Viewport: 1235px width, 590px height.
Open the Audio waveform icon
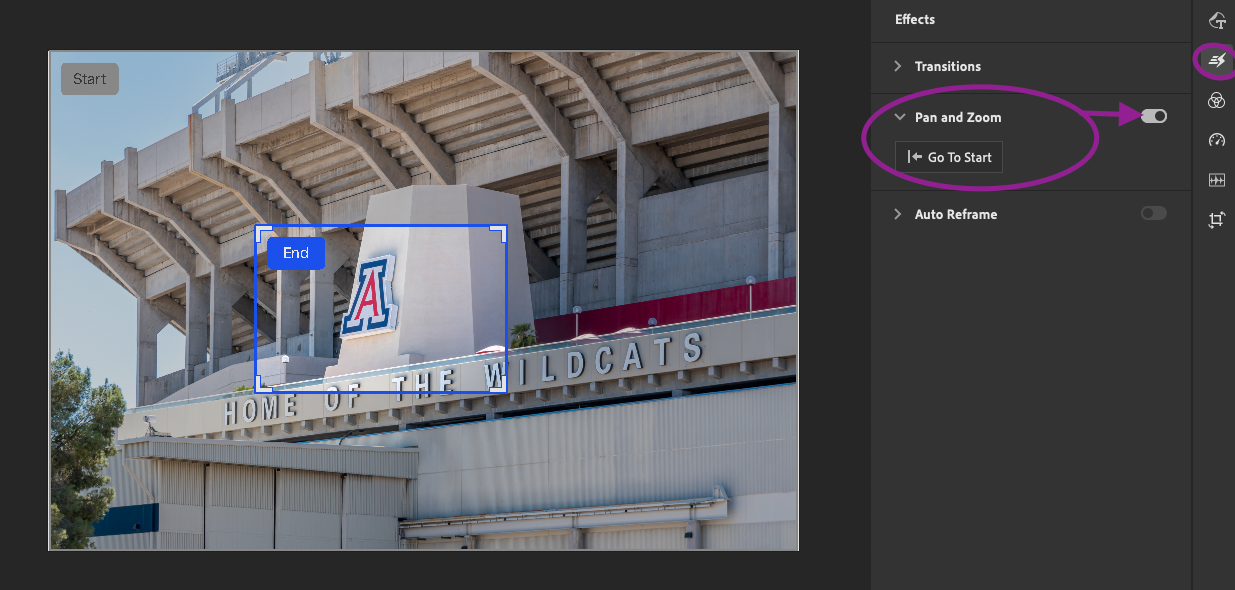(1216, 180)
